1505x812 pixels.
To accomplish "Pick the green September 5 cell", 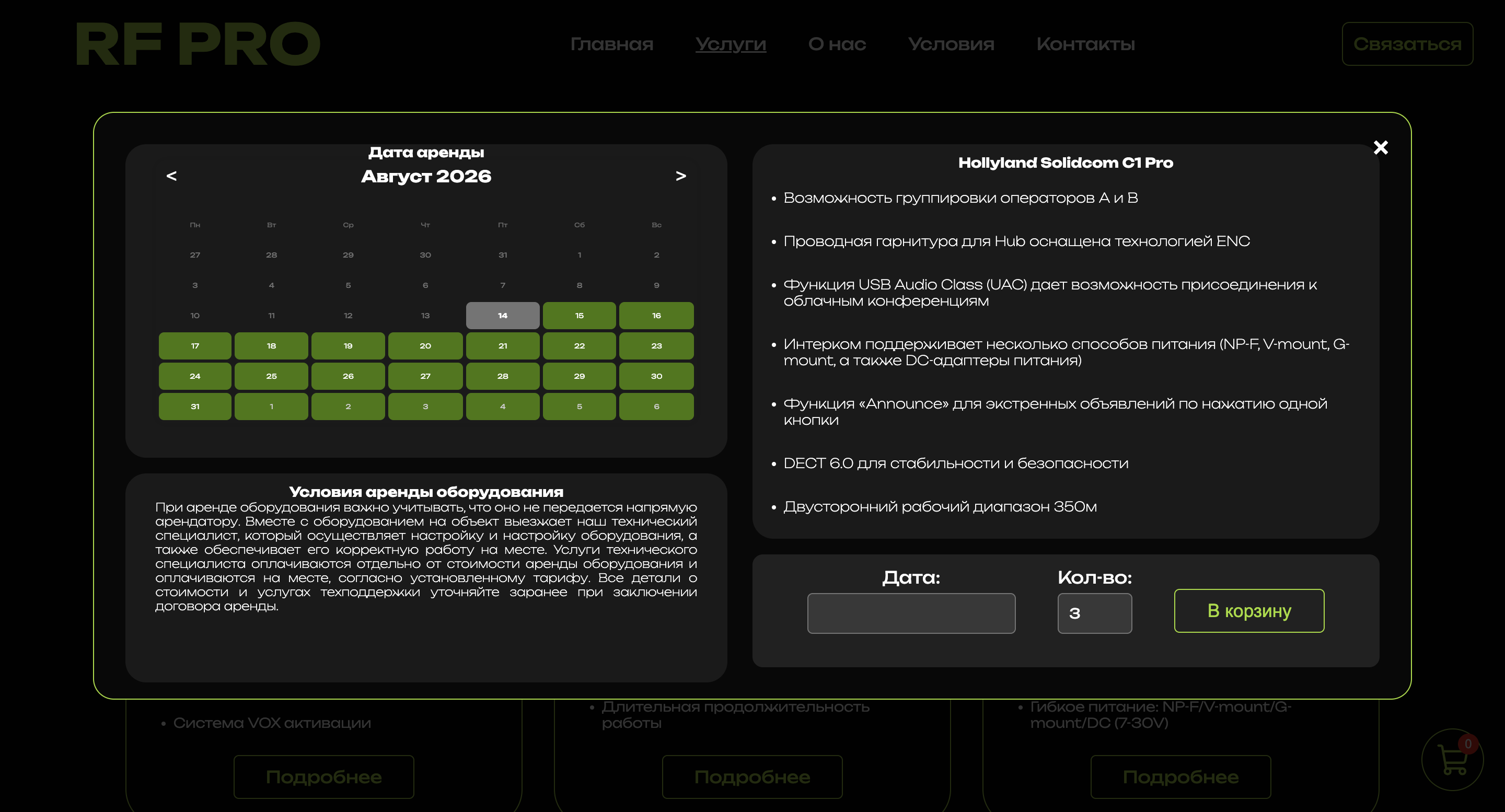I will pyautogui.click(x=579, y=407).
